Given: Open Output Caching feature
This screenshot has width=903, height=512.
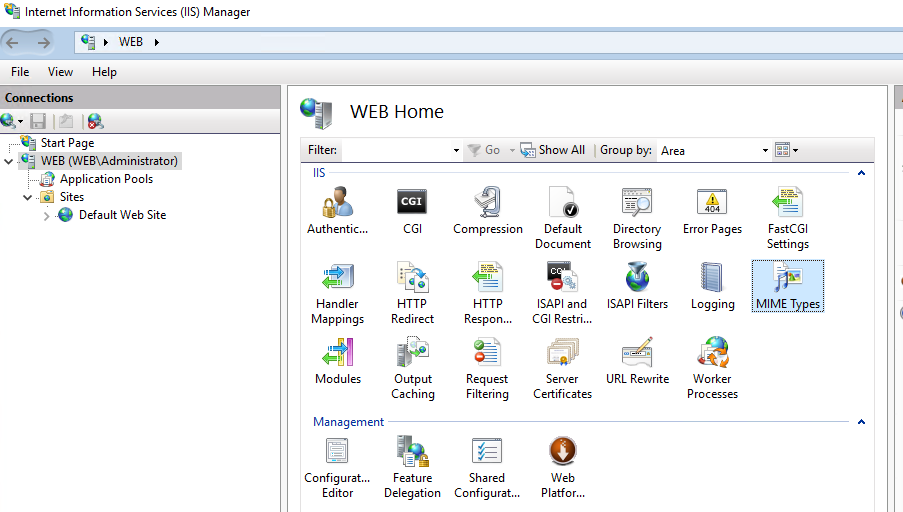Looking at the screenshot, I should pos(413,369).
